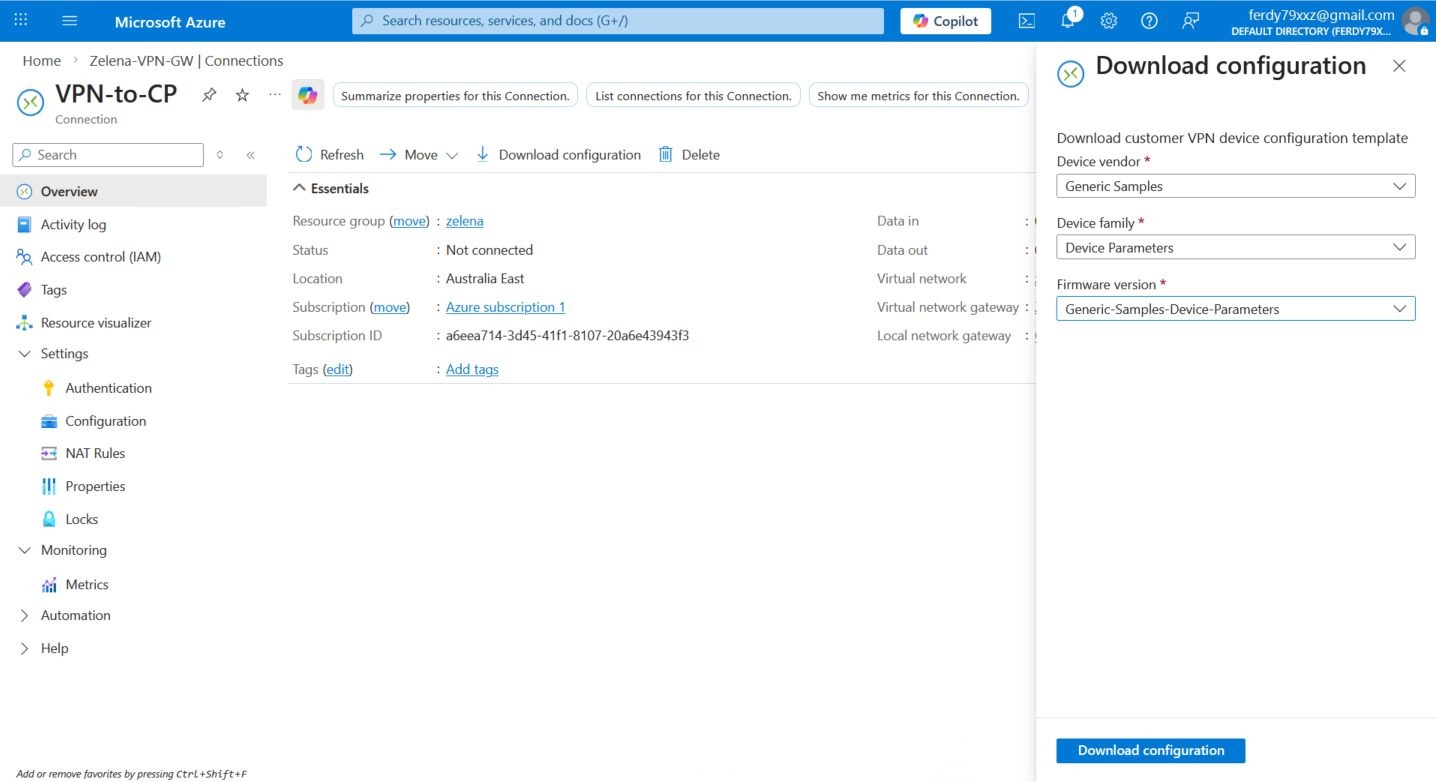
Task: Click Refresh in the toolbar
Action: pos(329,155)
